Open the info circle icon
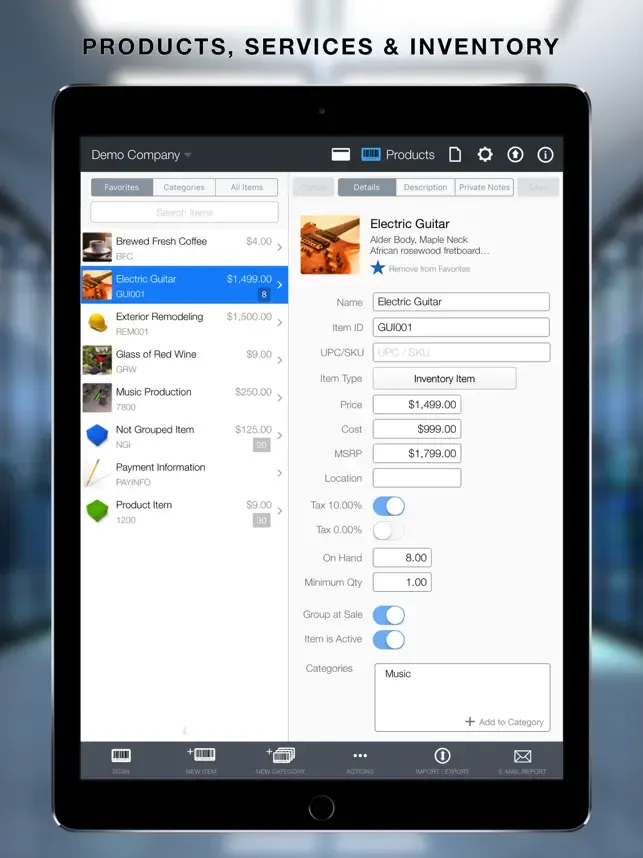The height and width of the screenshot is (858, 643). click(x=545, y=155)
